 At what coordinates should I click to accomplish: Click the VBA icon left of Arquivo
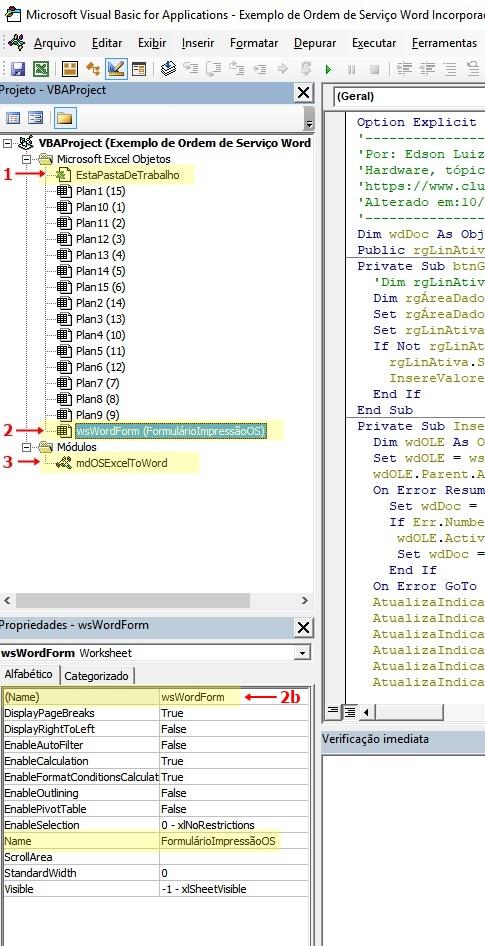(x=16, y=43)
